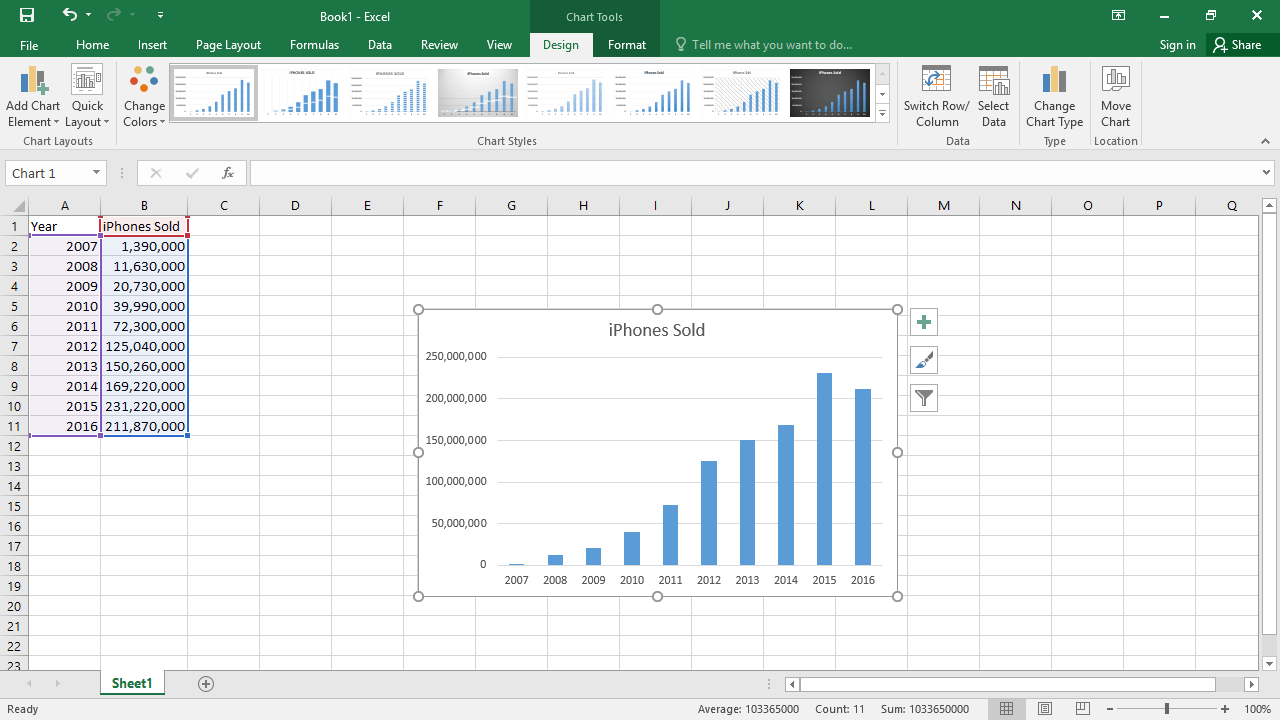
Task: Switch to Page Layout view icon
Action: tap(1045, 709)
